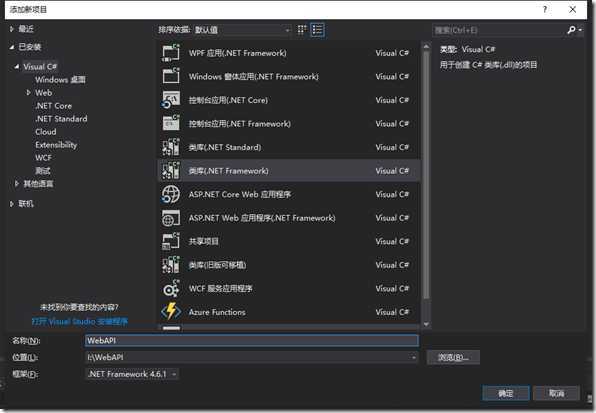Select the ASP.NET Core Web App icon
The image size is (596, 413).
(171, 194)
